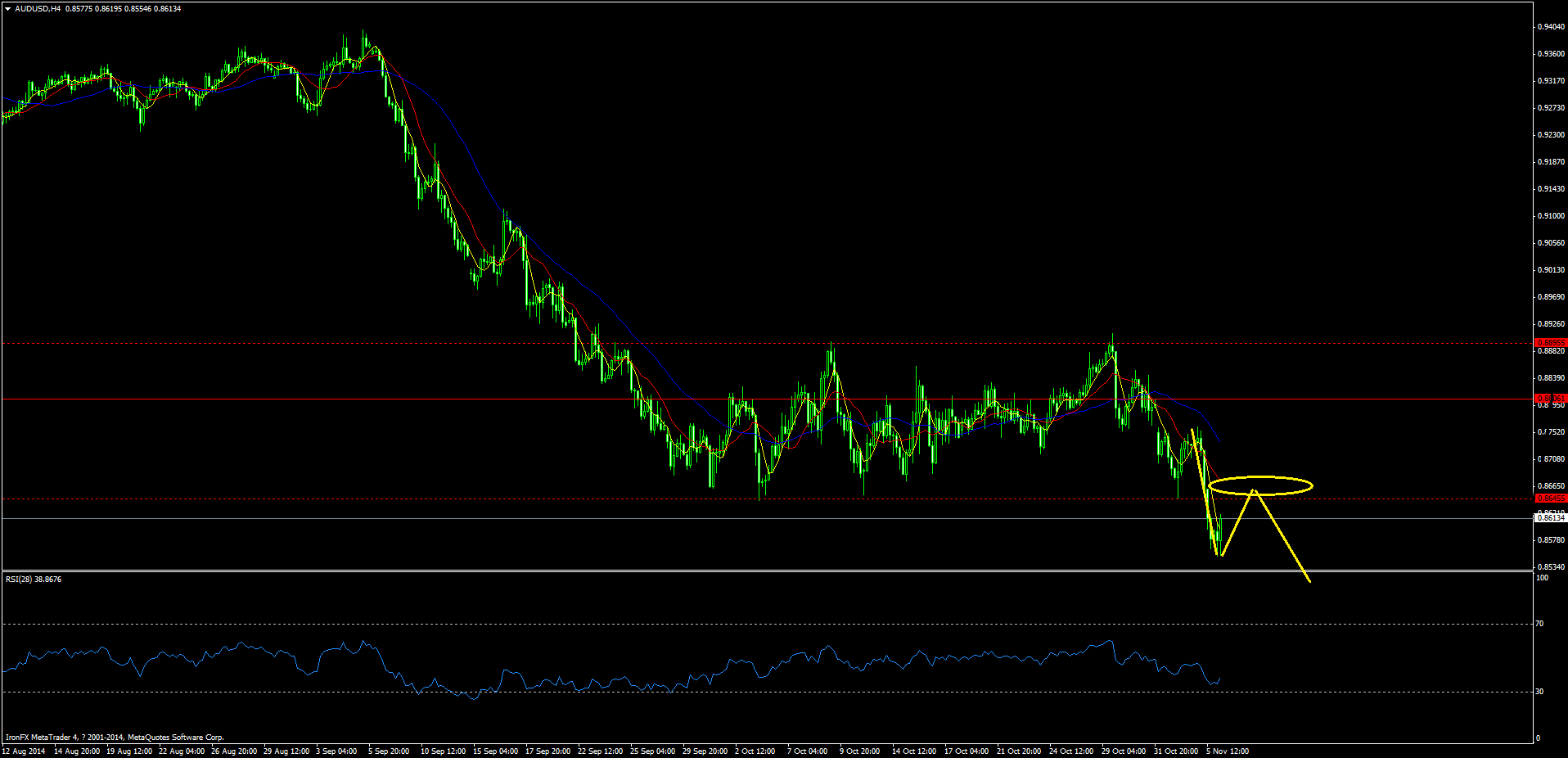Screen dimensions: 1568x758
Task: Select the 5 Sep 20:00 time label
Action: 389,751
